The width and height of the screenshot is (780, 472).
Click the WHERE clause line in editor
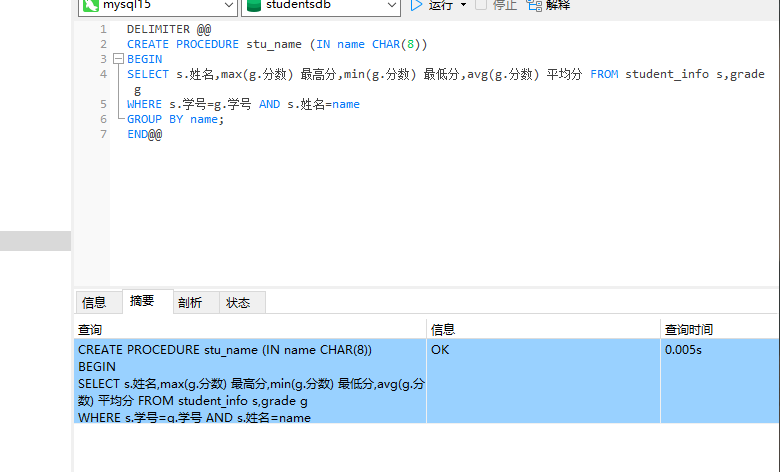coord(243,104)
